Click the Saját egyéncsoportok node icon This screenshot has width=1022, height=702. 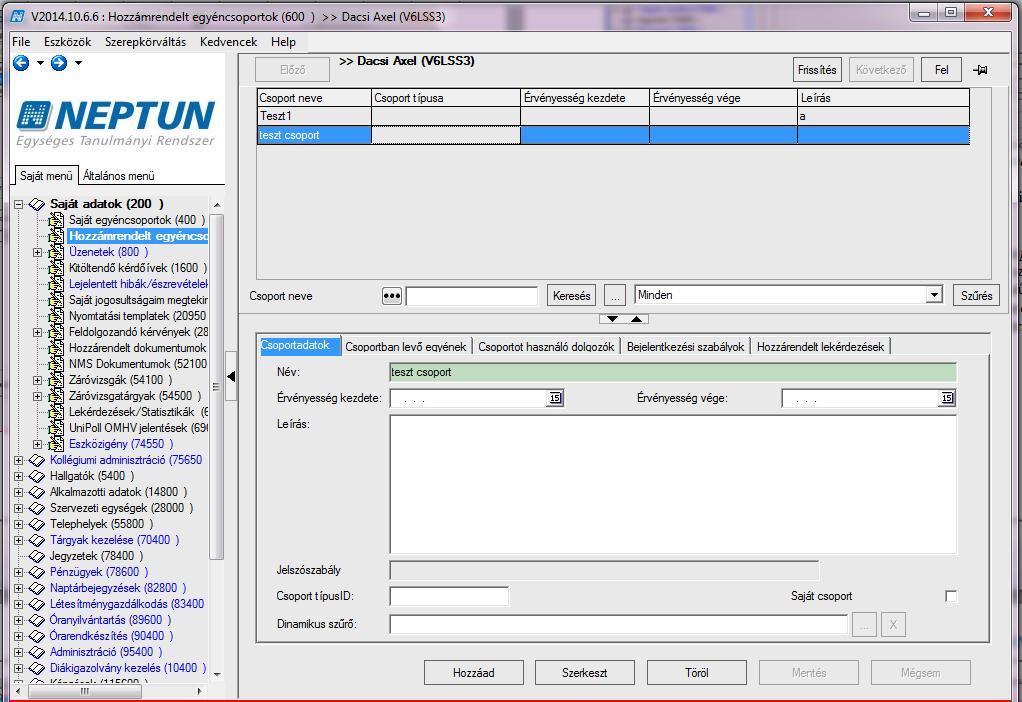(57, 220)
